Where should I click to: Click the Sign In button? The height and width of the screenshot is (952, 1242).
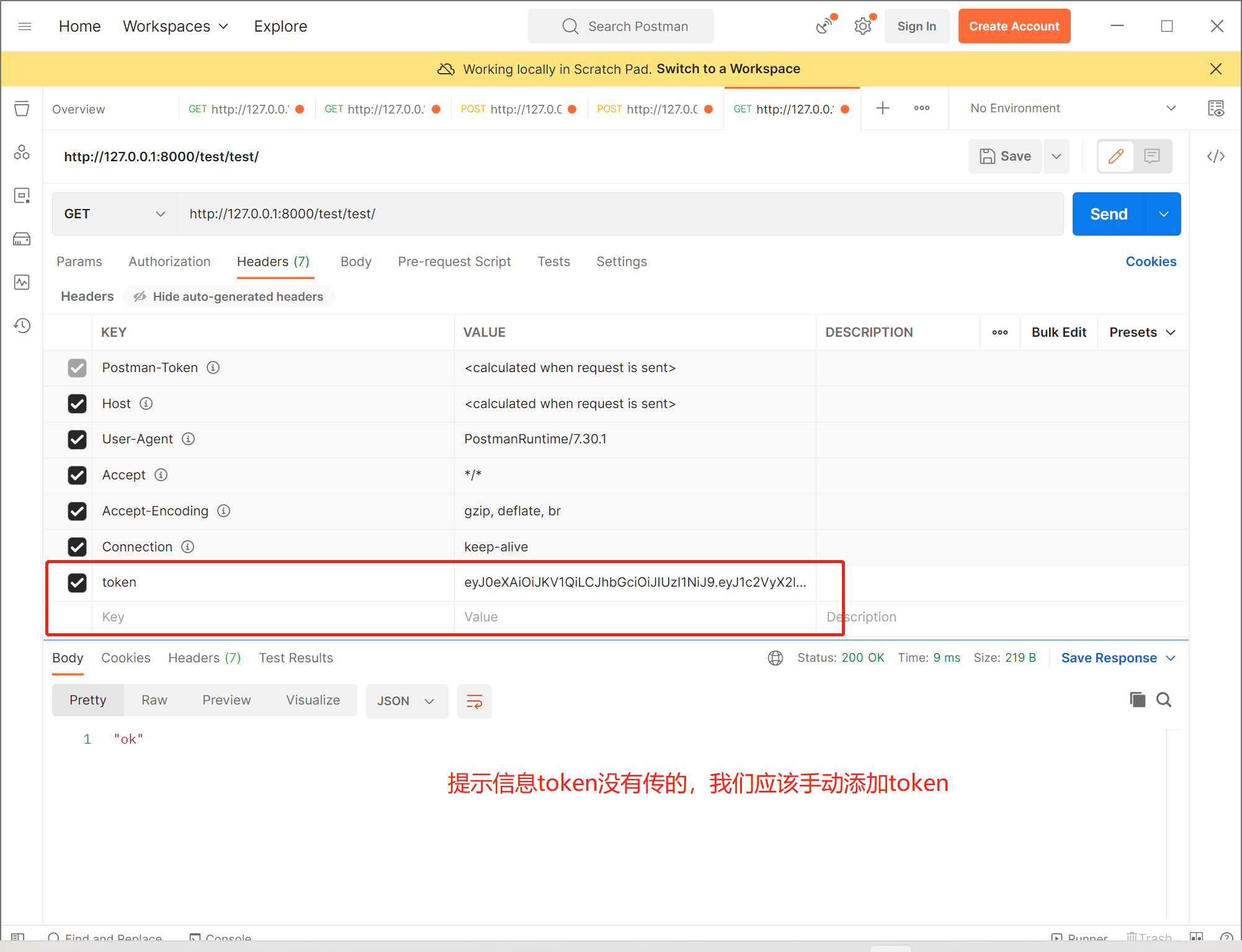click(917, 26)
